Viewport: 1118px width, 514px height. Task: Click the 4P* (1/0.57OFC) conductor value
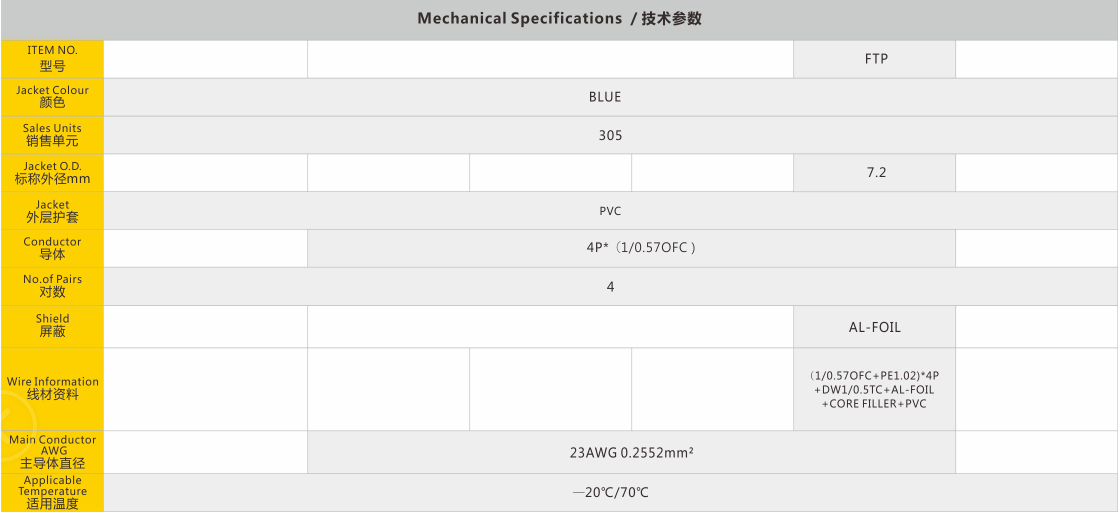(x=640, y=248)
